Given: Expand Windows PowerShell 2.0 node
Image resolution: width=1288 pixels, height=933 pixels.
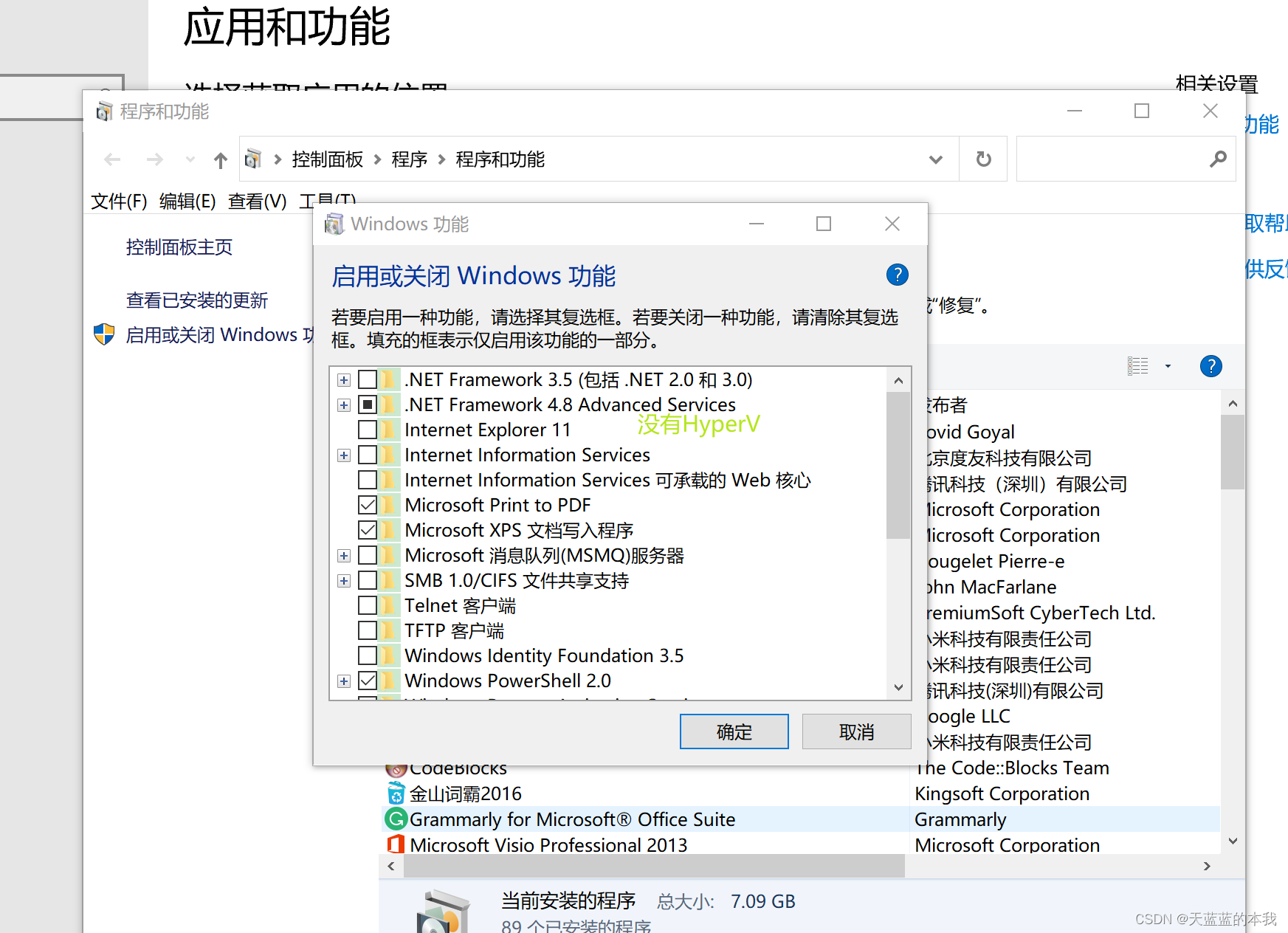Looking at the screenshot, I should (x=344, y=681).
